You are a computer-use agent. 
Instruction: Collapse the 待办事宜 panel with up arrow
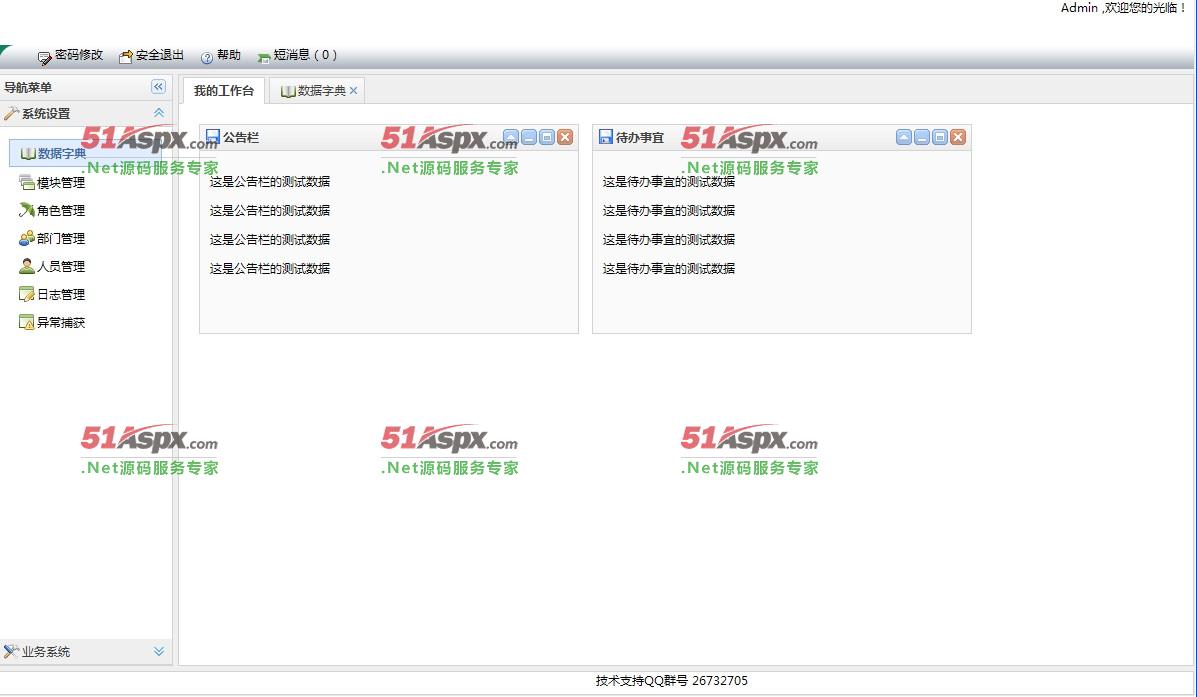click(904, 137)
